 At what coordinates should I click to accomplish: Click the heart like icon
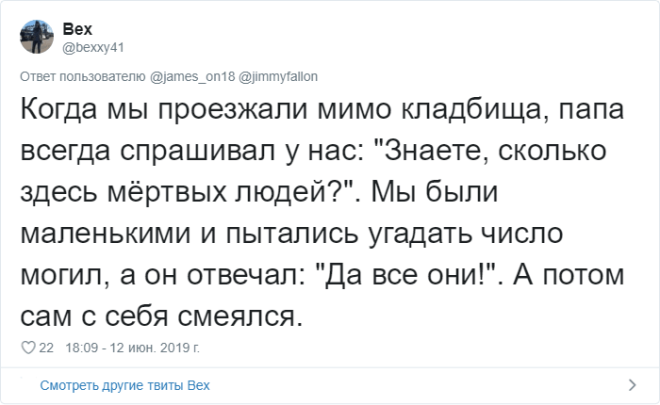pyautogui.click(x=27, y=348)
